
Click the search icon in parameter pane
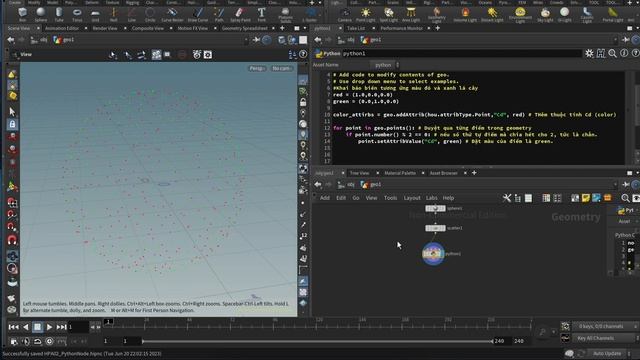pyautogui.click(x=612, y=53)
